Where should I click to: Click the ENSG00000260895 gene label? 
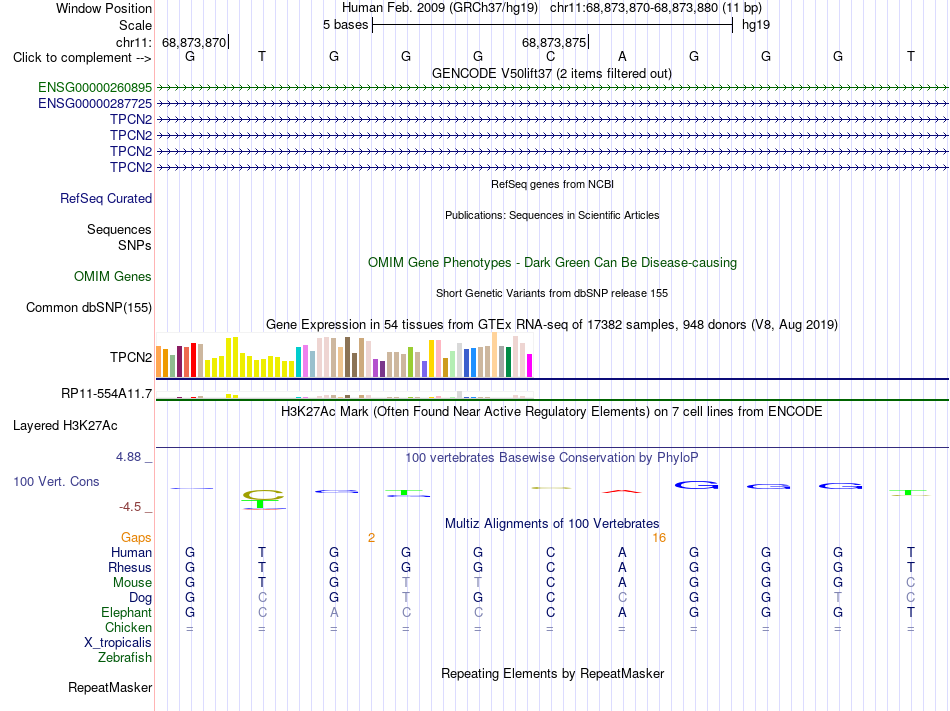(95, 88)
